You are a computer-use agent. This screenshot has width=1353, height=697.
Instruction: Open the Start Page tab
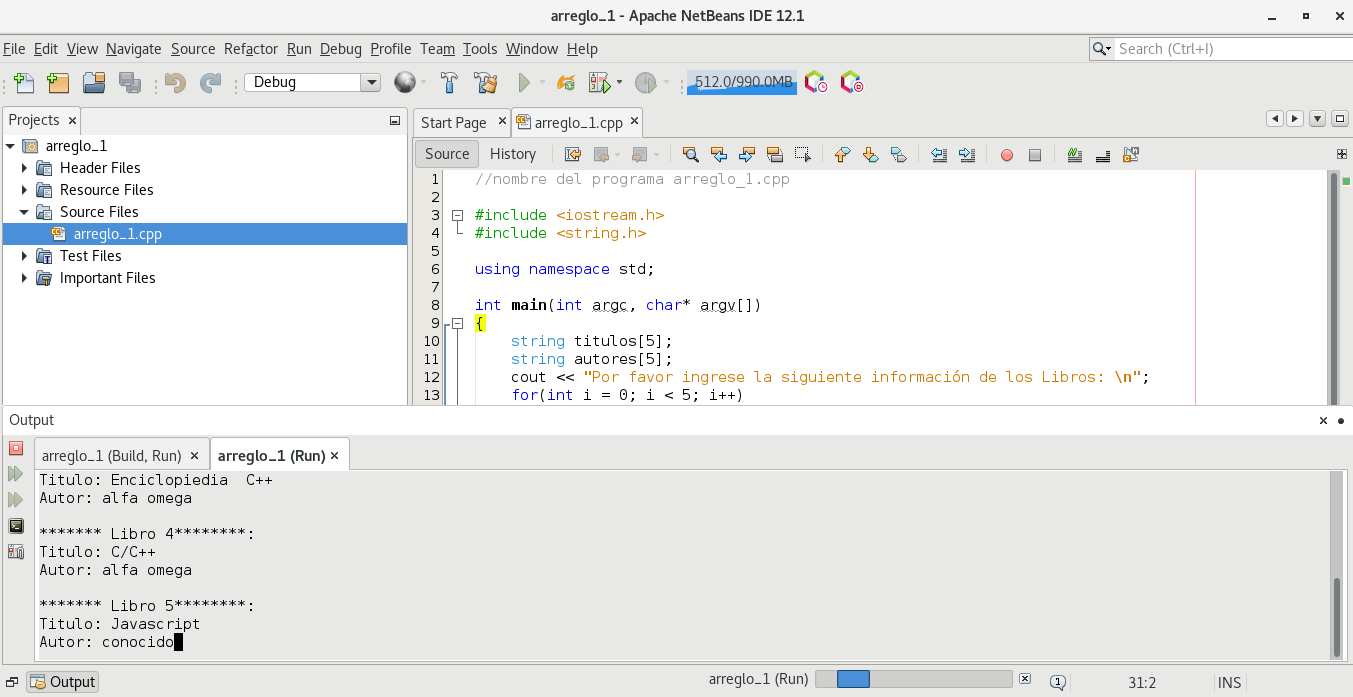point(453,123)
